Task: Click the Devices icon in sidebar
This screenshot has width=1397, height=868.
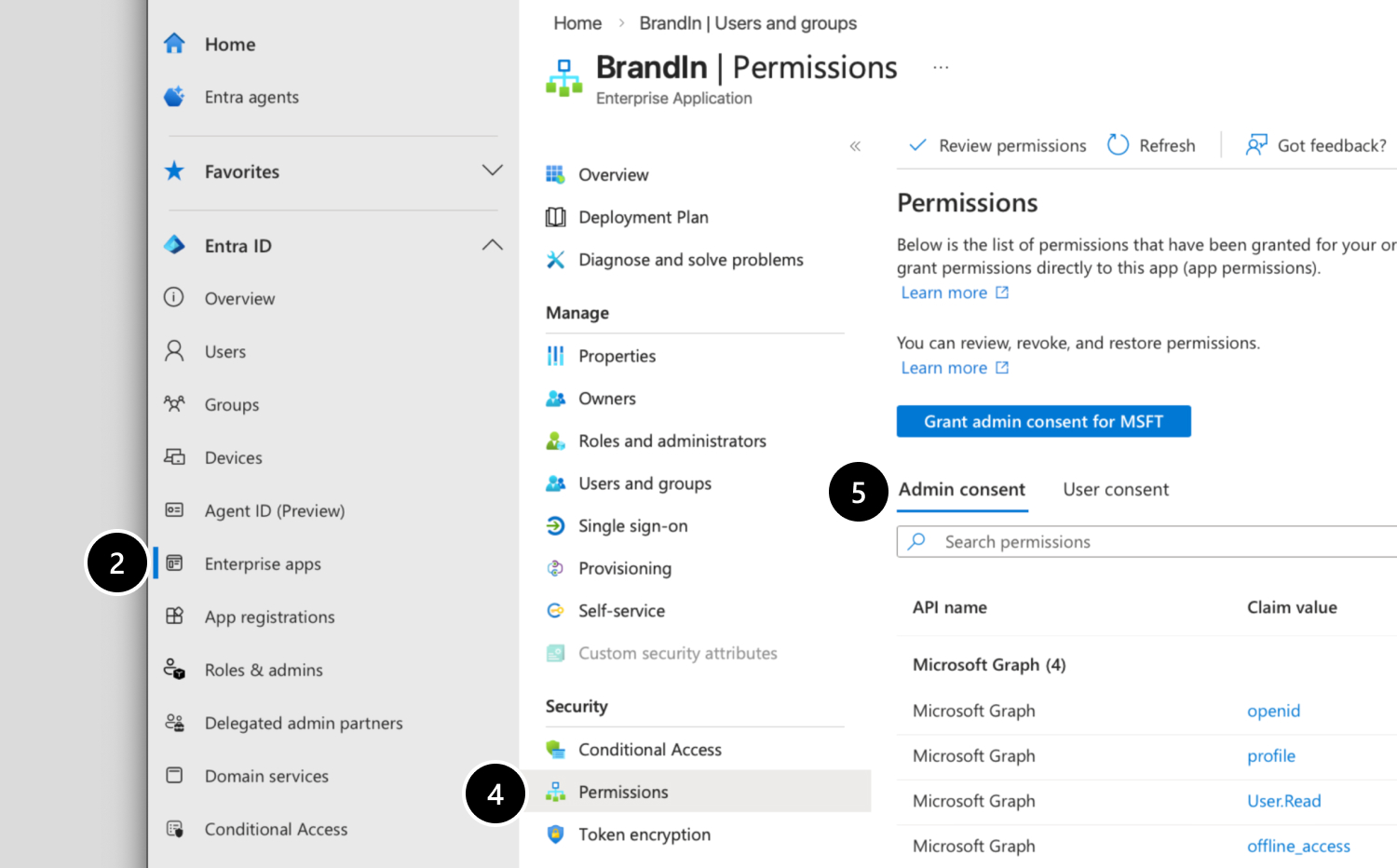Action: pyautogui.click(x=174, y=457)
